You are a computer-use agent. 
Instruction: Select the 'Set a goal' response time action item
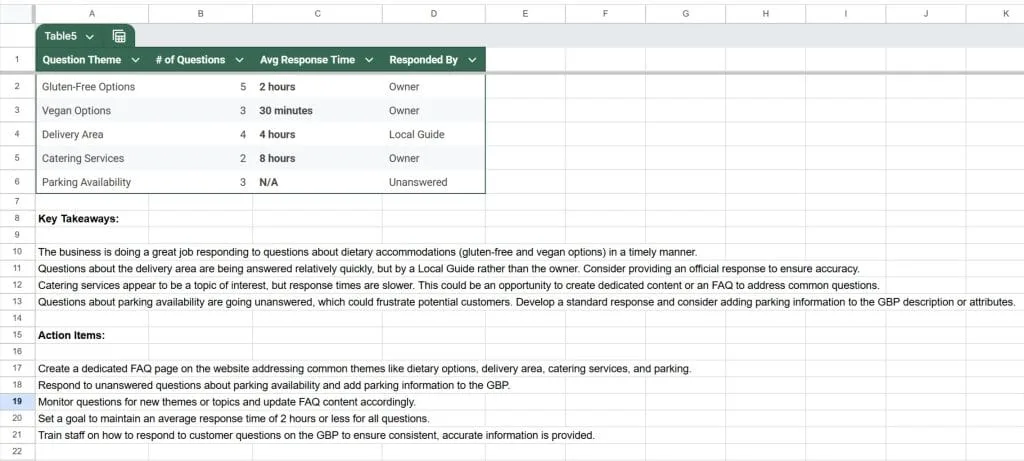pyautogui.click(x=234, y=419)
